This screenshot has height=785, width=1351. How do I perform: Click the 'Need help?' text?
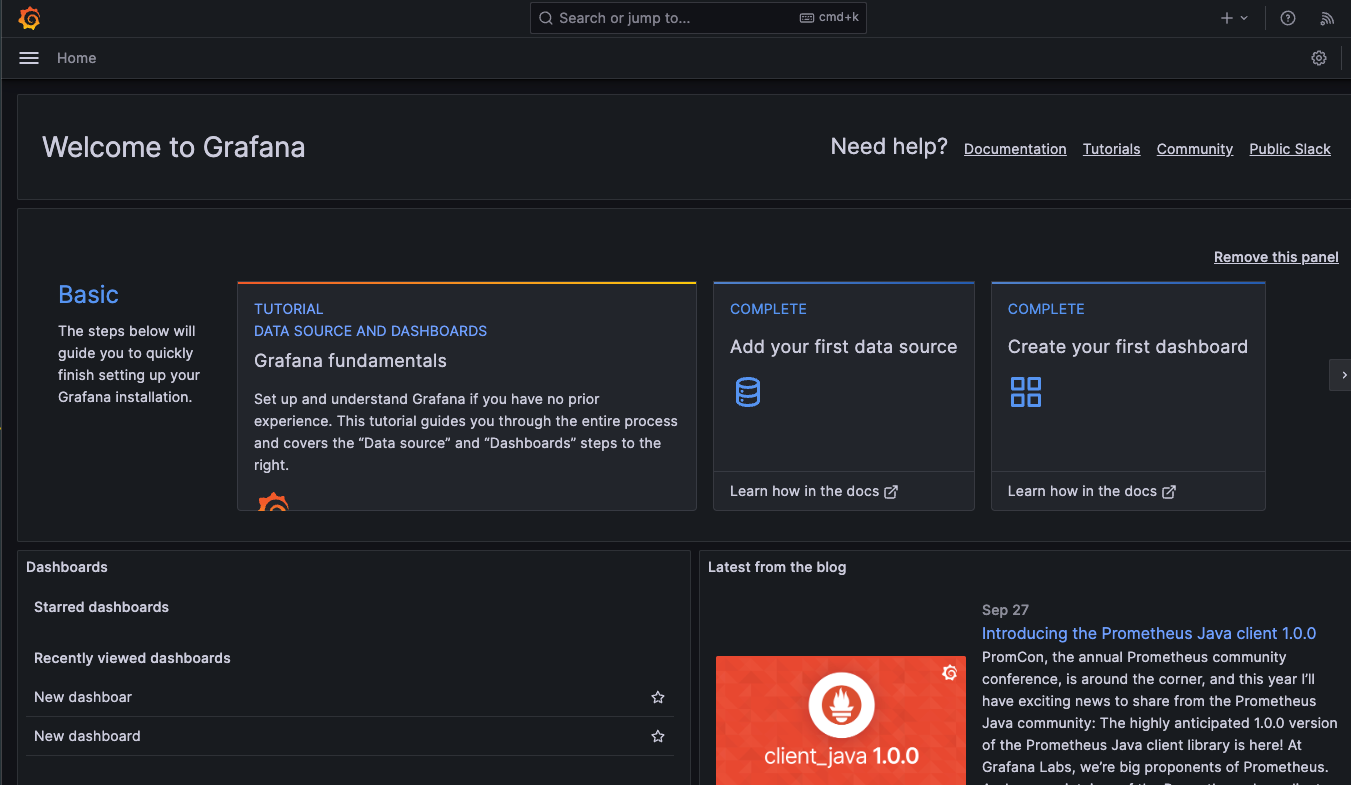pyautogui.click(x=889, y=147)
